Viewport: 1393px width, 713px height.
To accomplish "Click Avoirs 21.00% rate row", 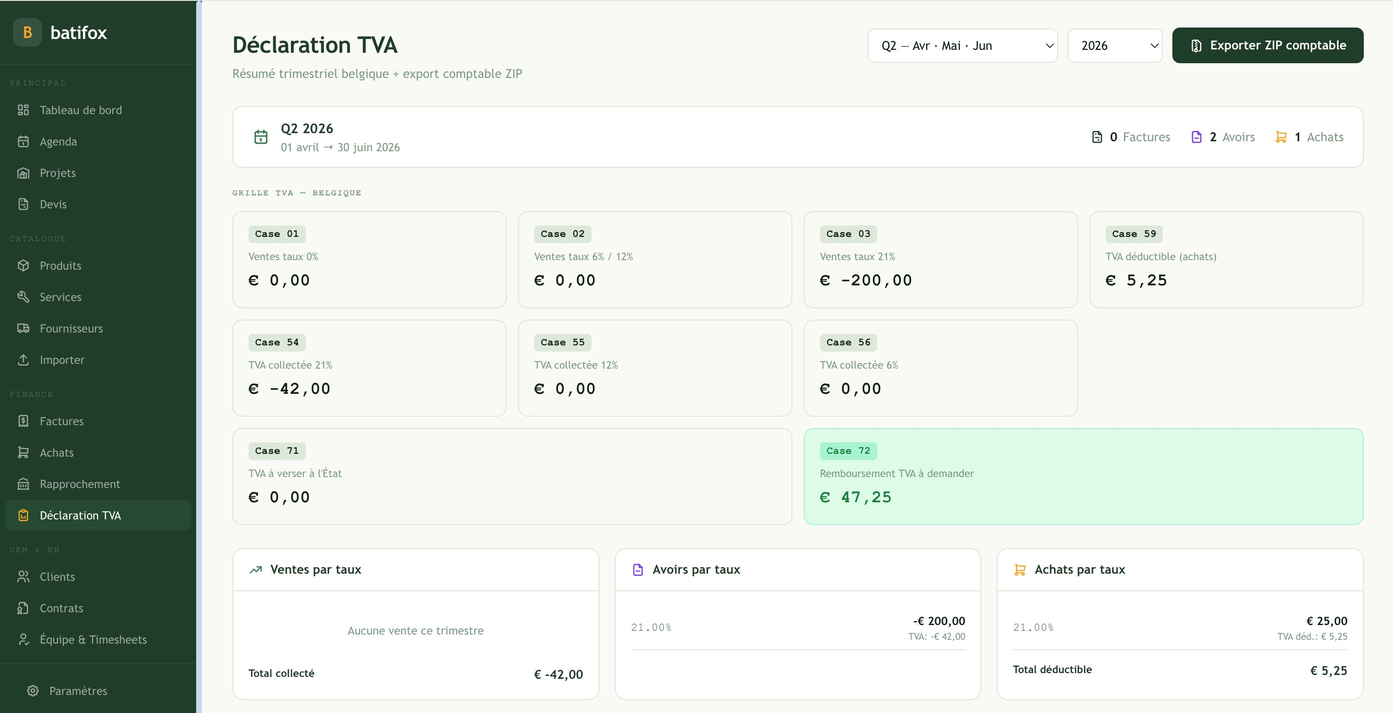I will click(798, 628).
